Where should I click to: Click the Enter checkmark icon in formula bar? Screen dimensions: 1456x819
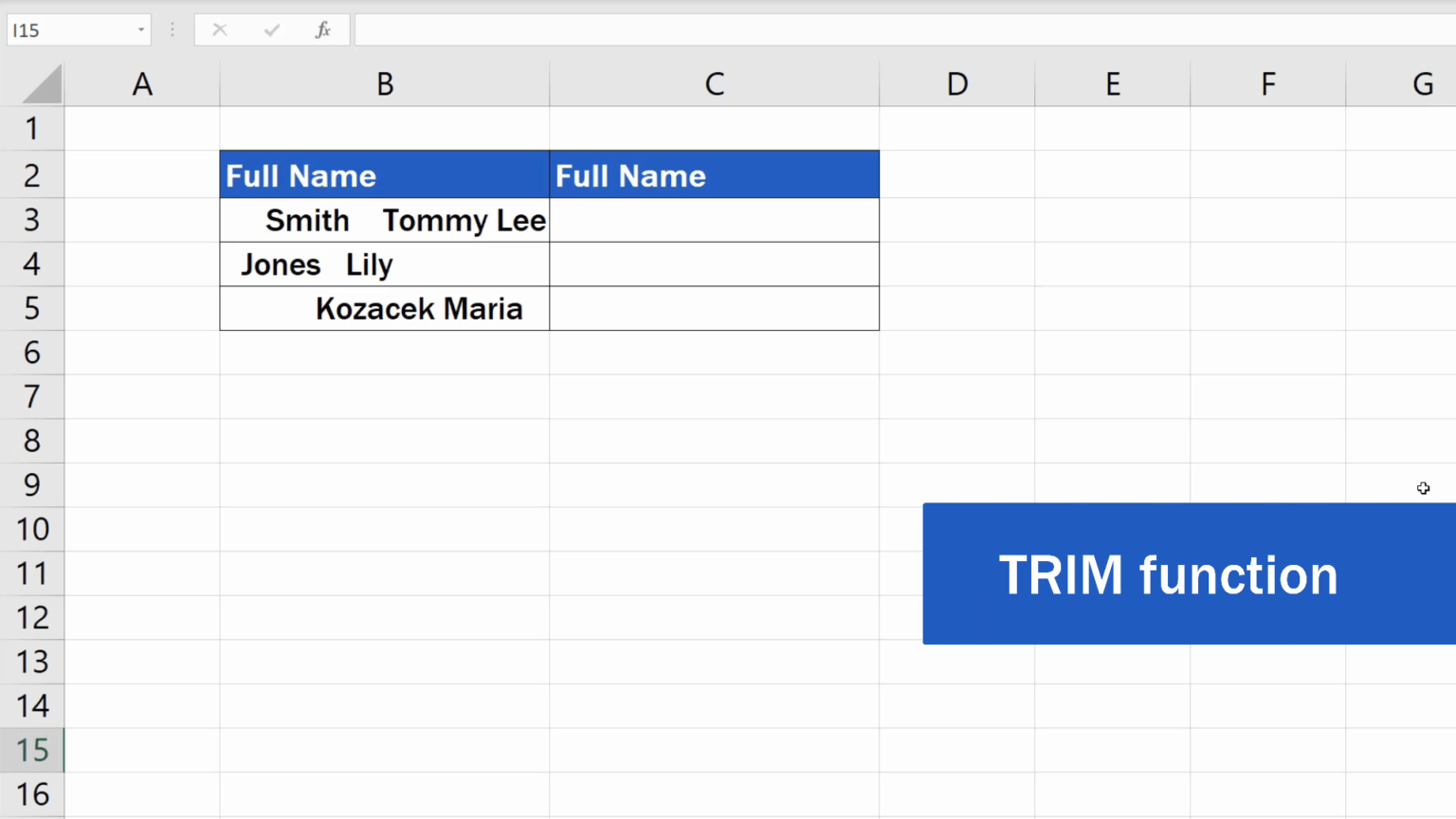[x=271, y=29]
